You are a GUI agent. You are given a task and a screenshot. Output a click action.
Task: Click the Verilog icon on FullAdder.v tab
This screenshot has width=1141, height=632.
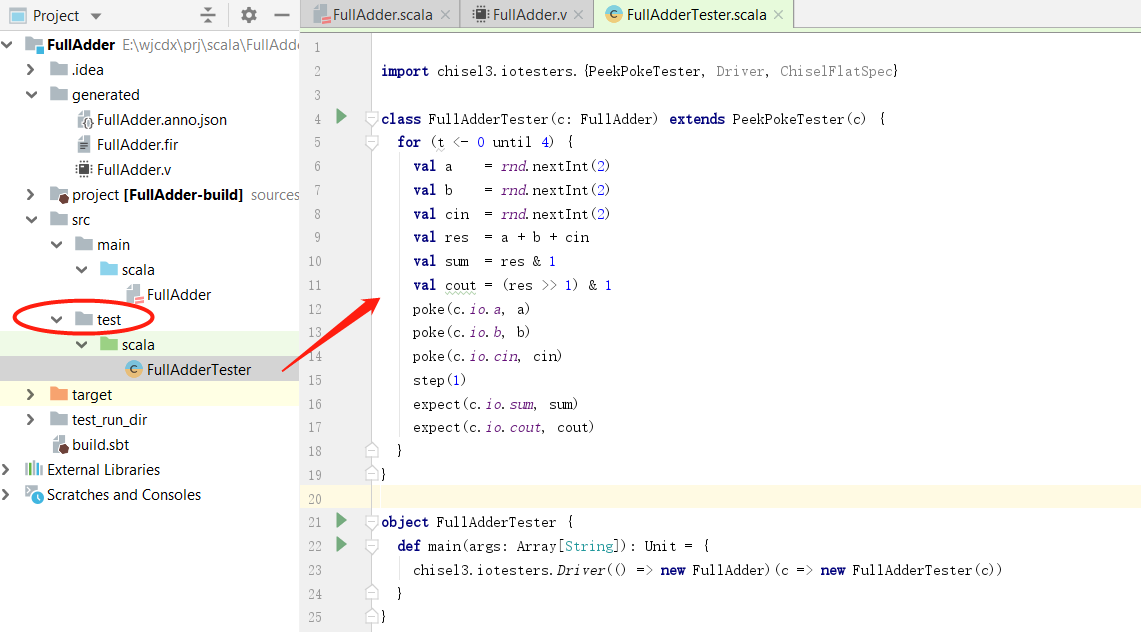[480, 15]
